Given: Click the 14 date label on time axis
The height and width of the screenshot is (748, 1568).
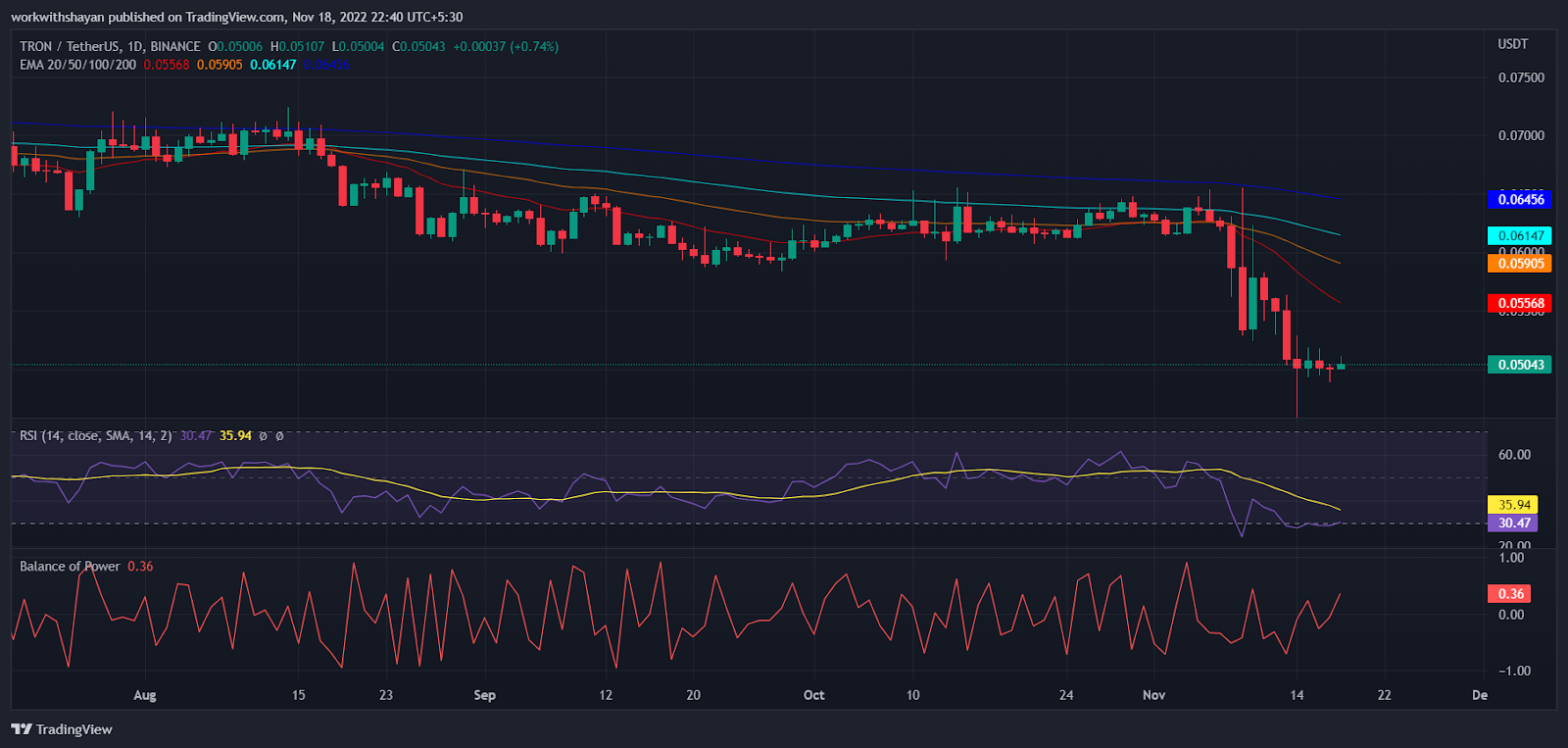Looking at the screenshot, I should [1297, 695].
